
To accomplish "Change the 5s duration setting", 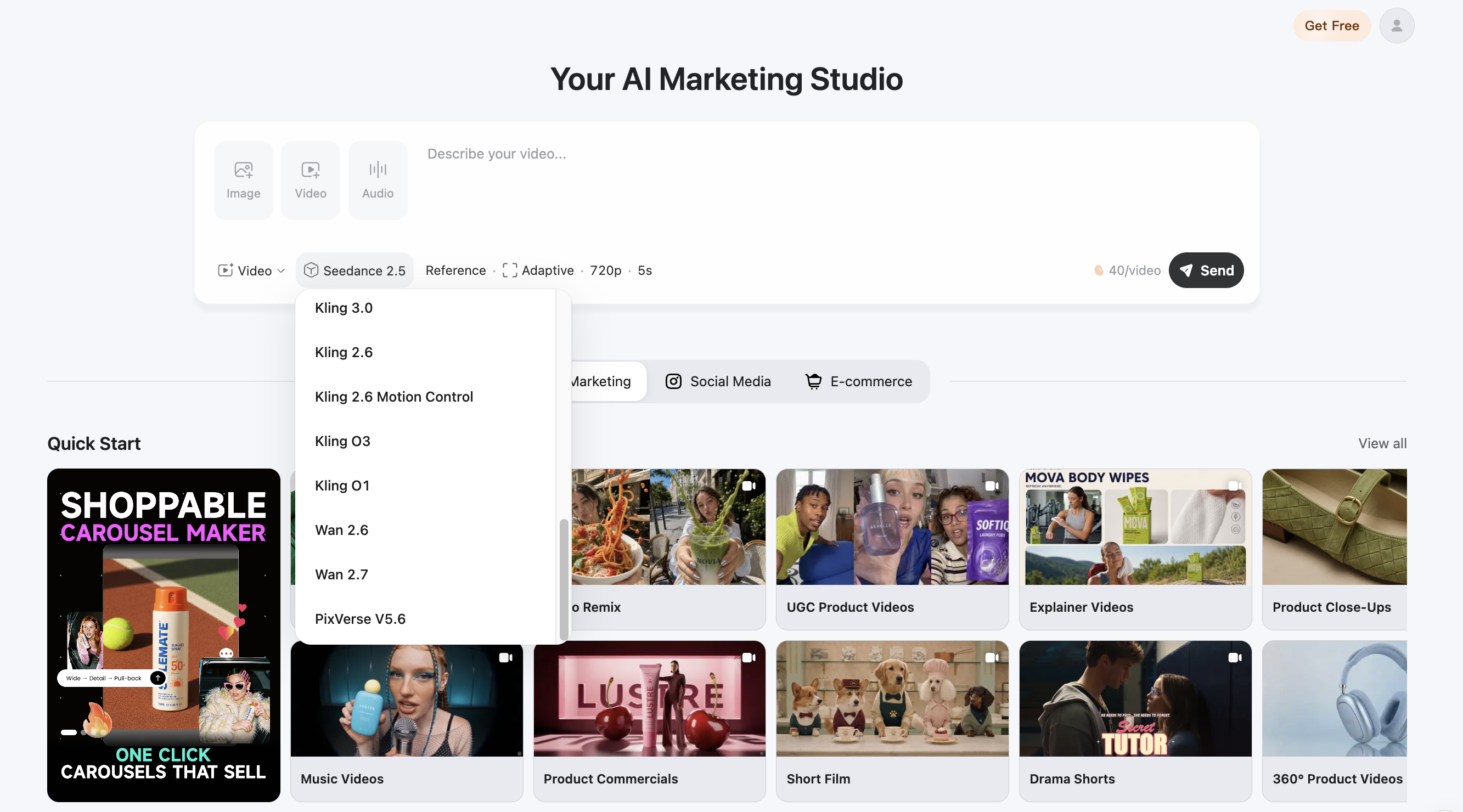I will [x=645, y=270].
